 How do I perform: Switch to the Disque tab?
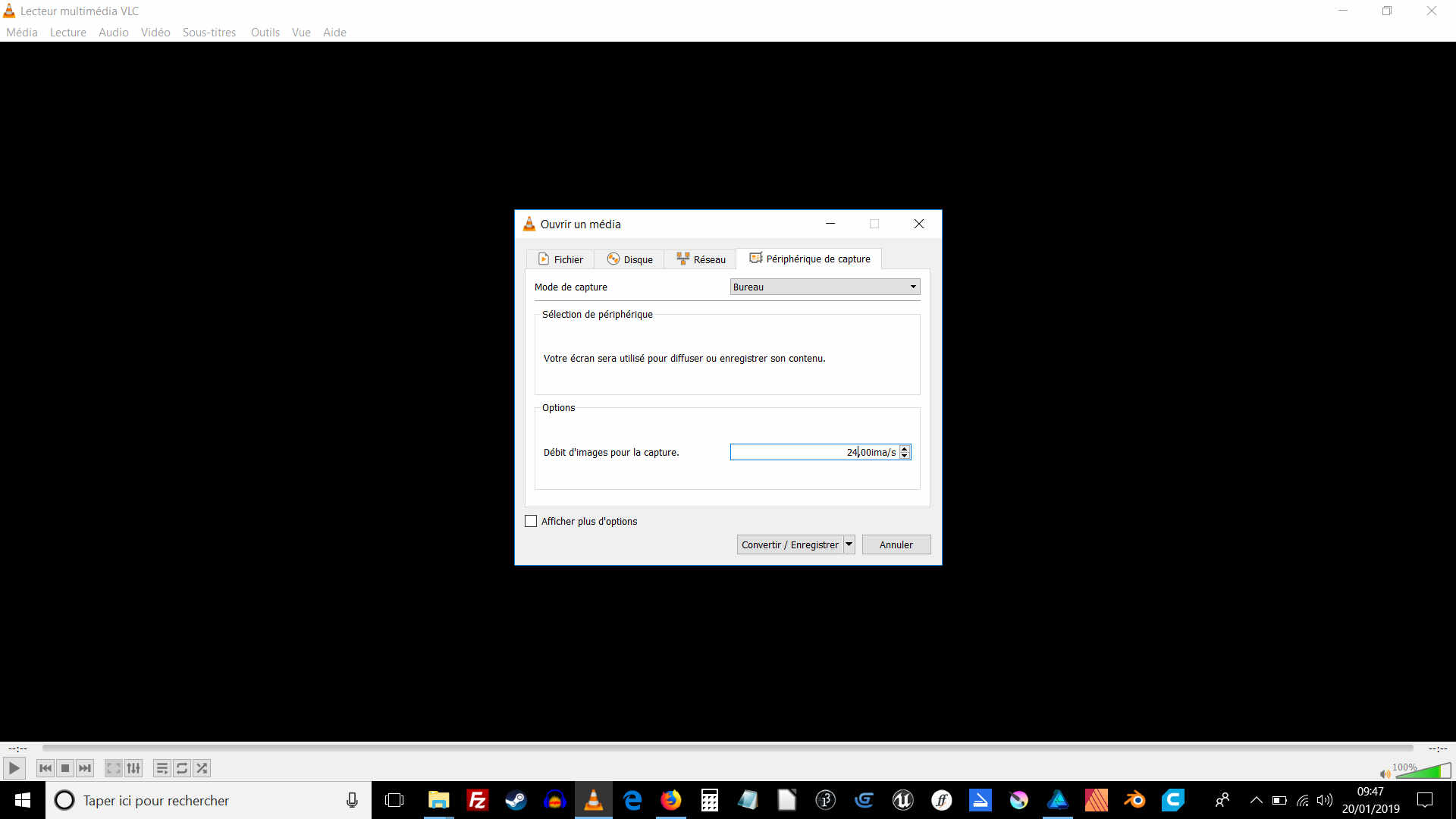pyautogui.click(x=629, y=259)
